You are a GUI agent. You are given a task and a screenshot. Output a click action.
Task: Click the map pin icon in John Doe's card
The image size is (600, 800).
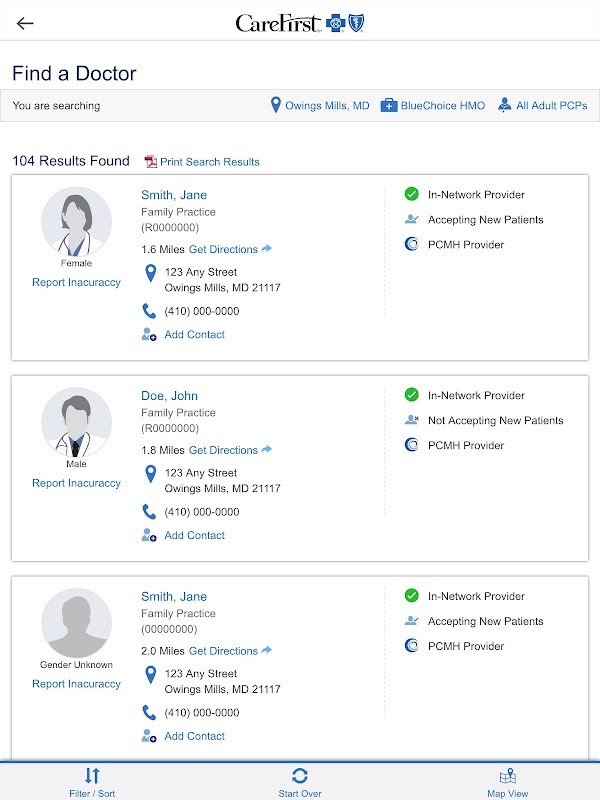click(x=151, y=474)
